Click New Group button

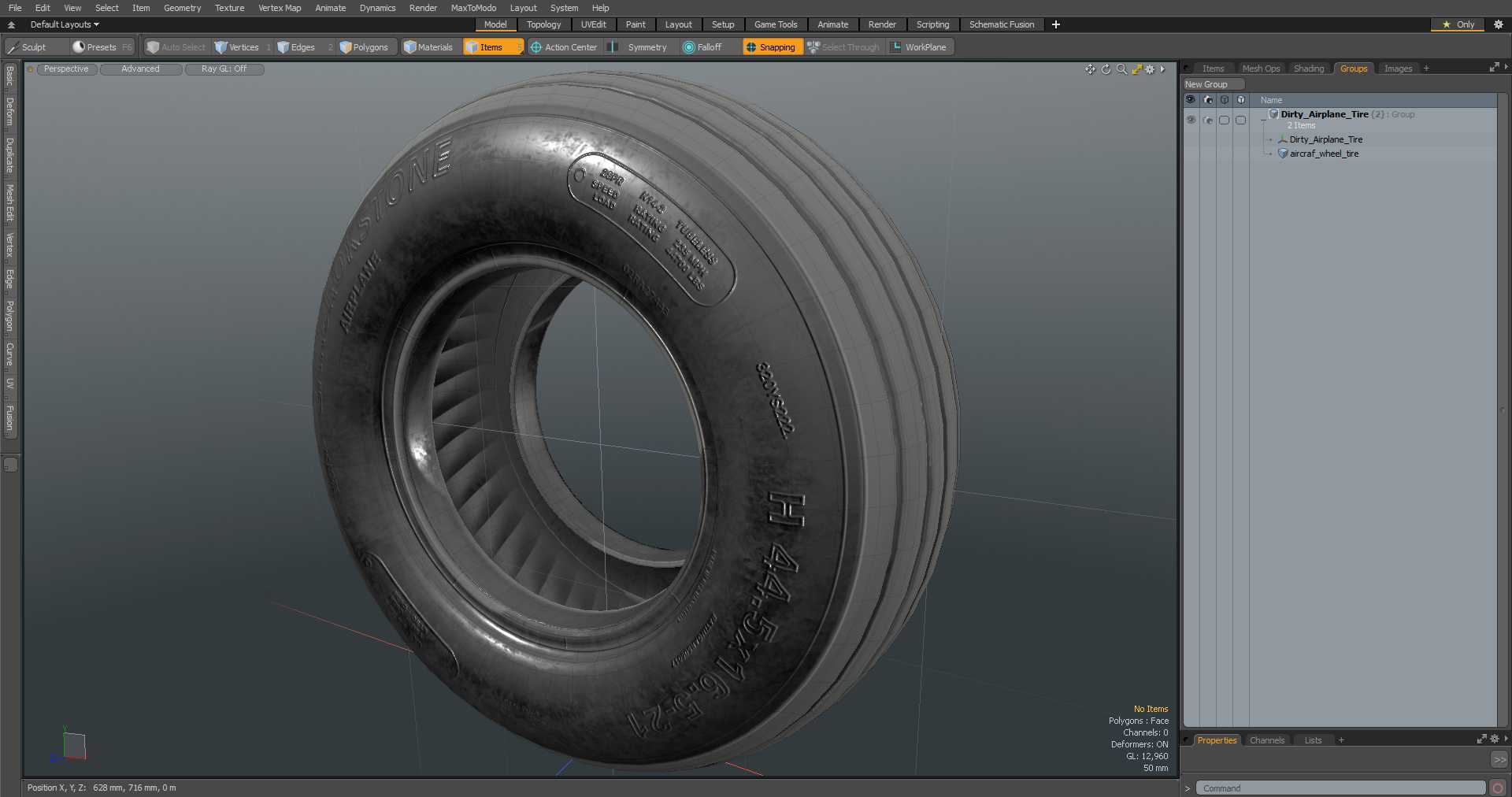coord(1213,84)
